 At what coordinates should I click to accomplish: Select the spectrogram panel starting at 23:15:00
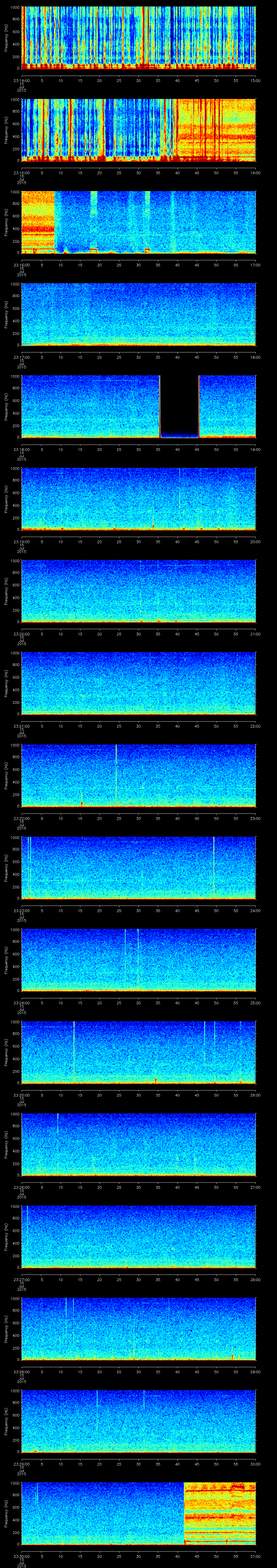pyautogui.click(x=139, y=130)
